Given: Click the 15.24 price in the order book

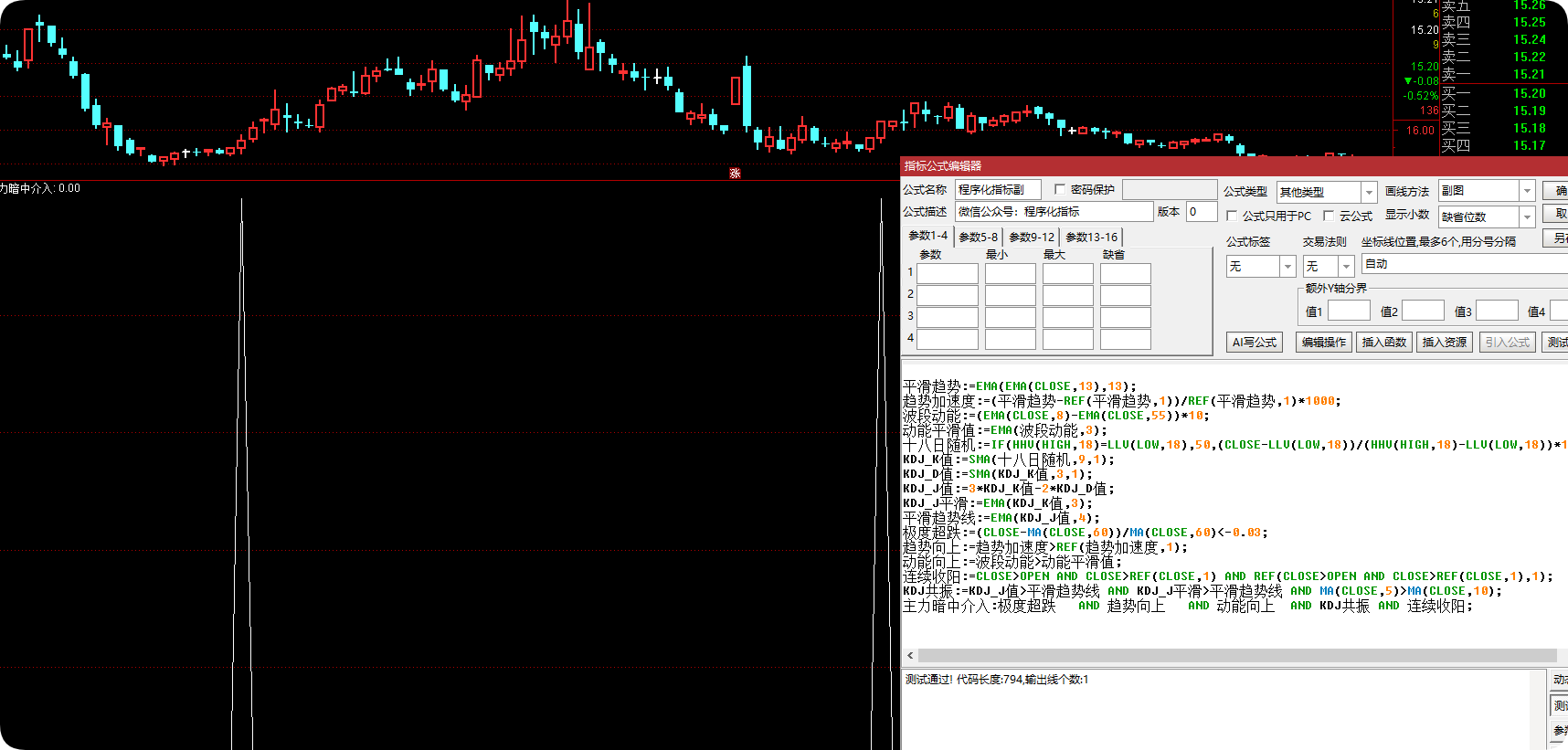Looking at the screenshot, I should click(x=1530, y=39).
